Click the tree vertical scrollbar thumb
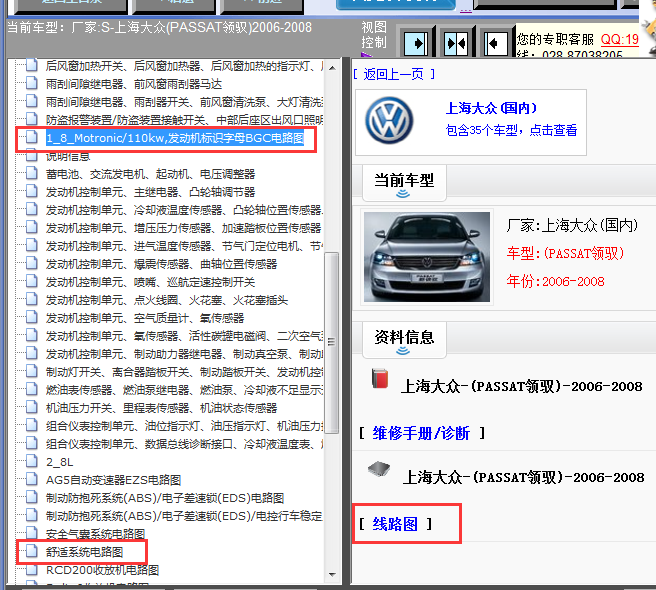Viewport: 656px width, 590px height. click(332, 342)
